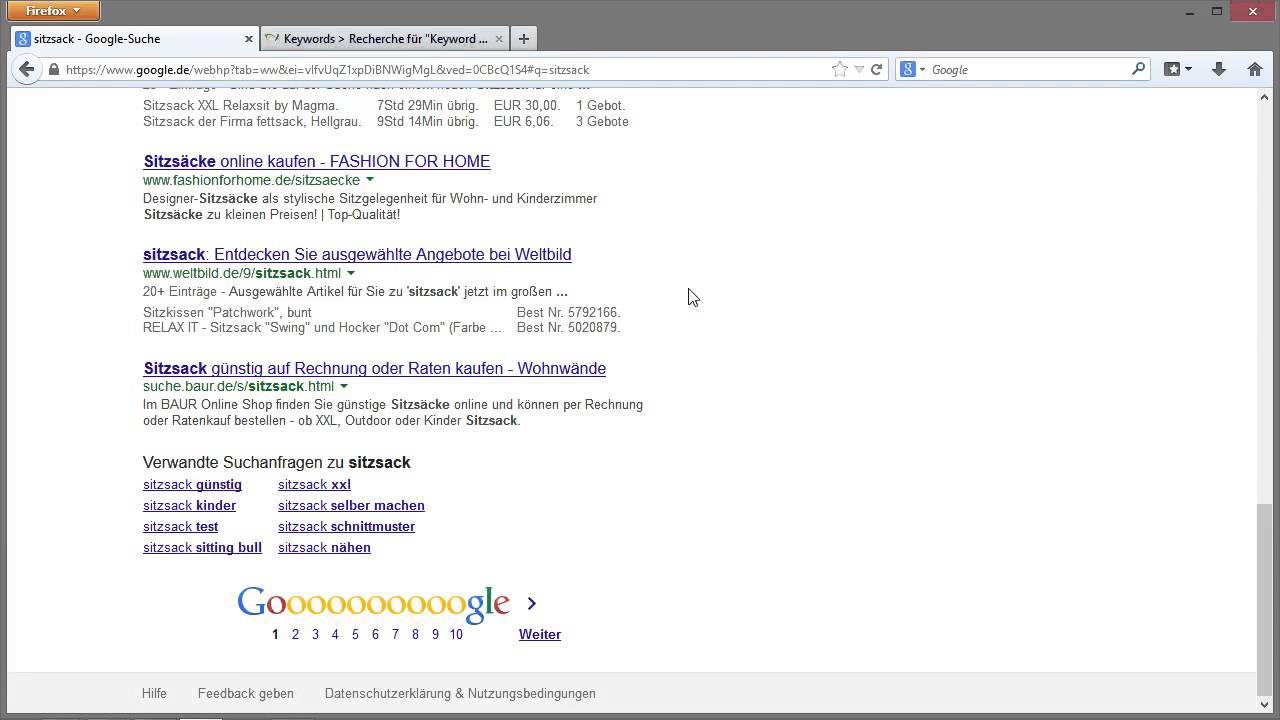The width and height of the screenshot is (1280, 720).
Task: Select related search sitzsack günstig
Action: pyautogui.click(x=192, y=484)
